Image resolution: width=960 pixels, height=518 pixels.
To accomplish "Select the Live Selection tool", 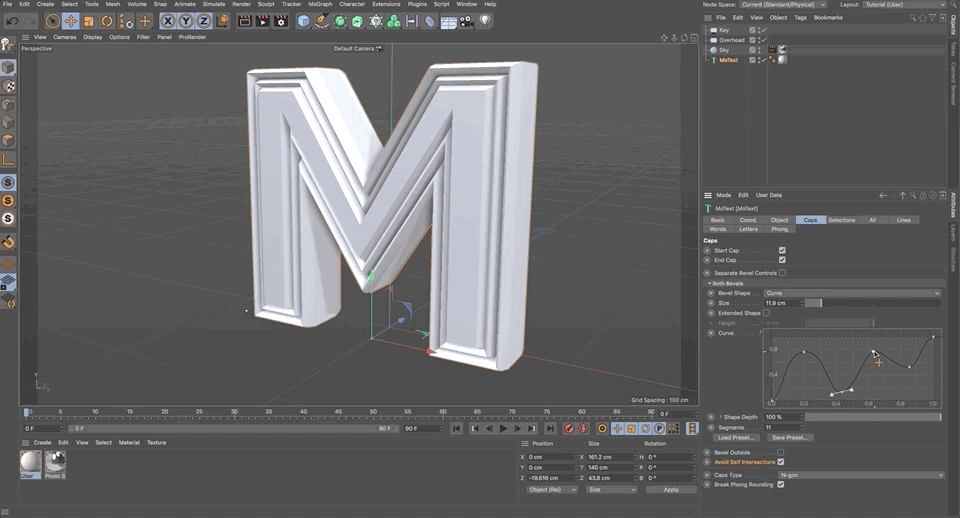I will [53, 21].
